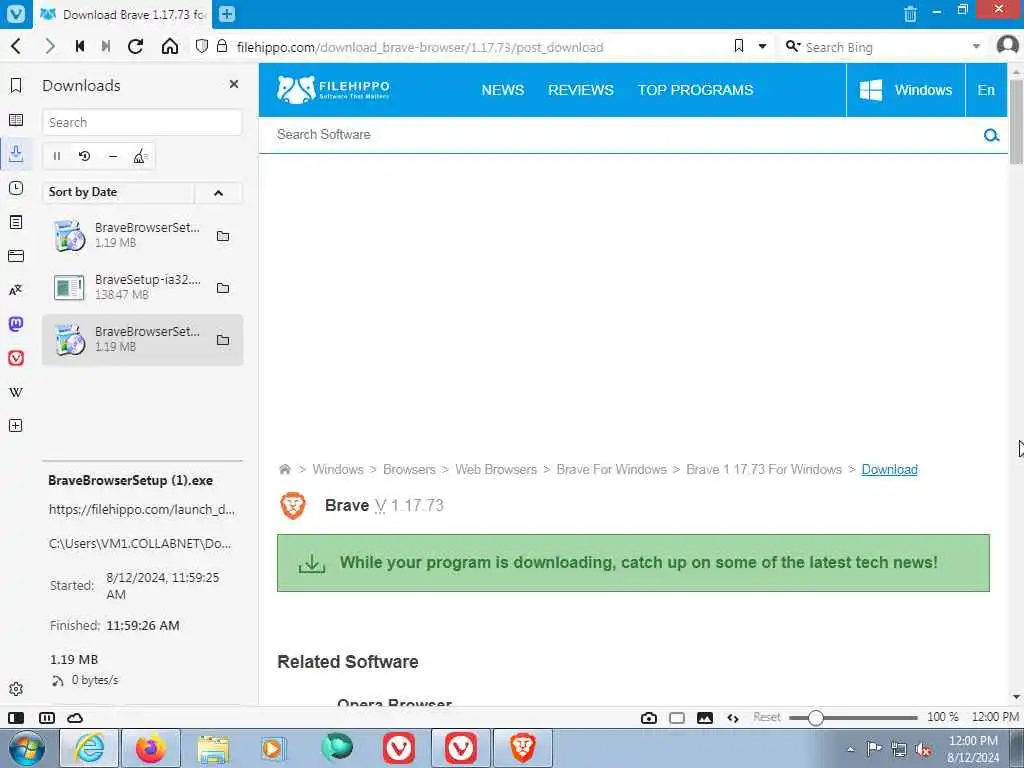Remove the selected download from list
The height and width of the screenshot is (768, 1024).
pos(112,156)
